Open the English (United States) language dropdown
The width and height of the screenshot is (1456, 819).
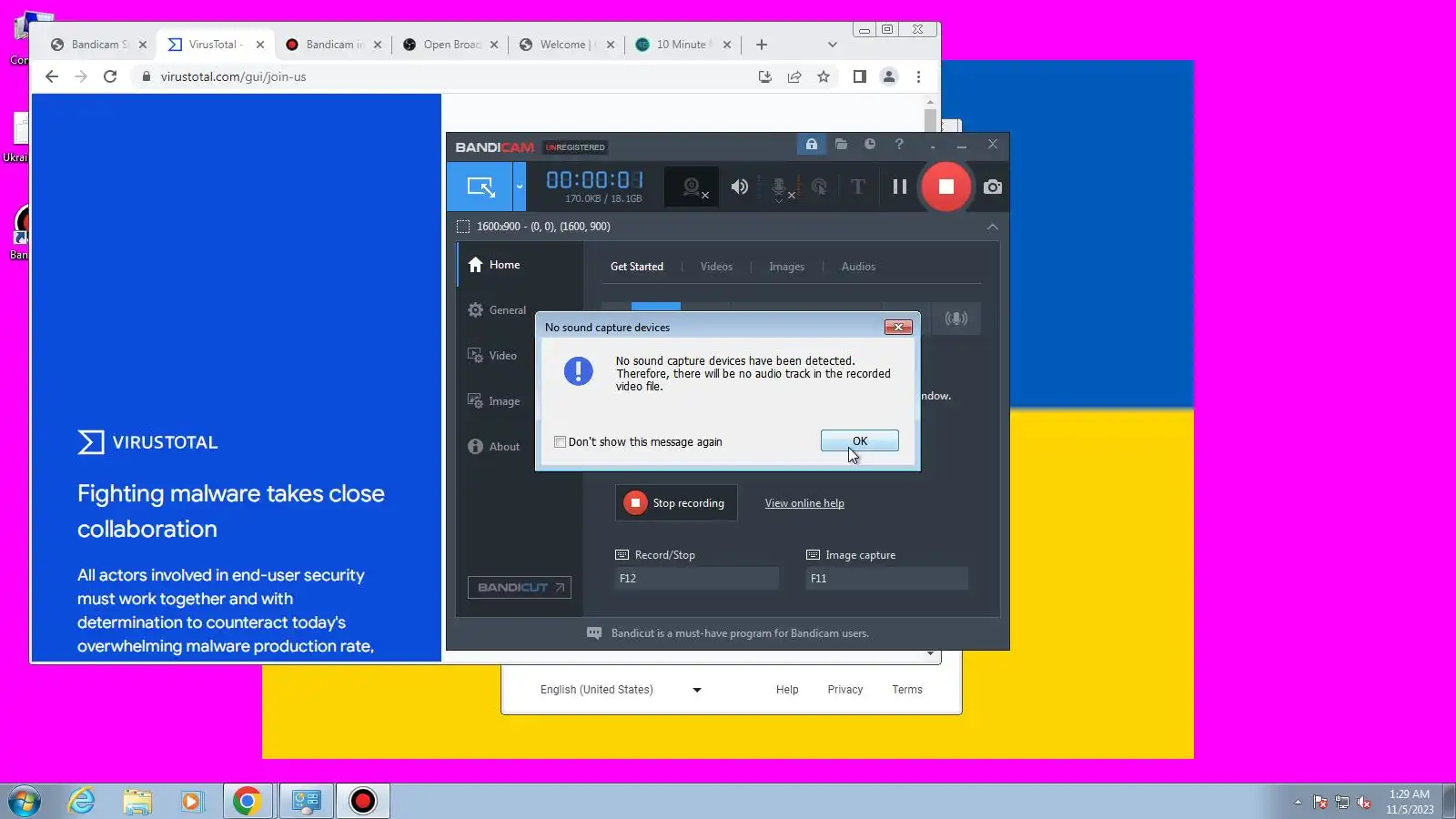(621, 690)
